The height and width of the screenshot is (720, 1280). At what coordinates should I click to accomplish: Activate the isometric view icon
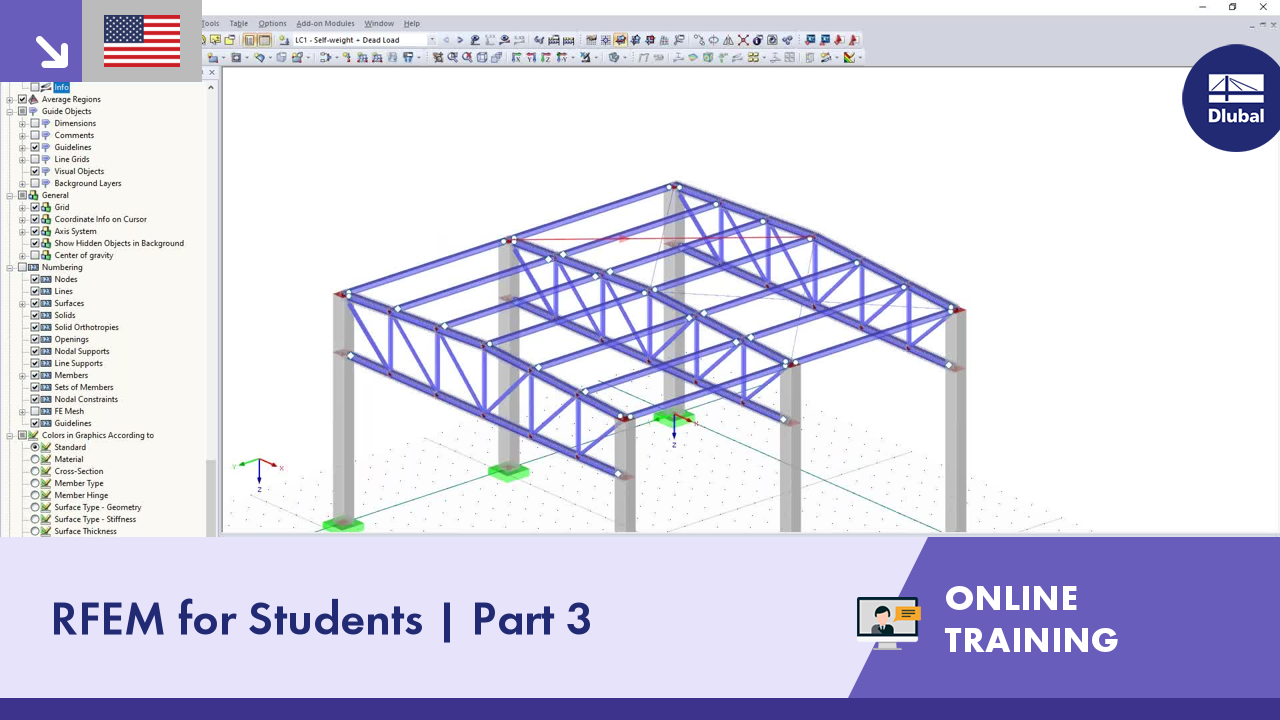pos(482,60)
